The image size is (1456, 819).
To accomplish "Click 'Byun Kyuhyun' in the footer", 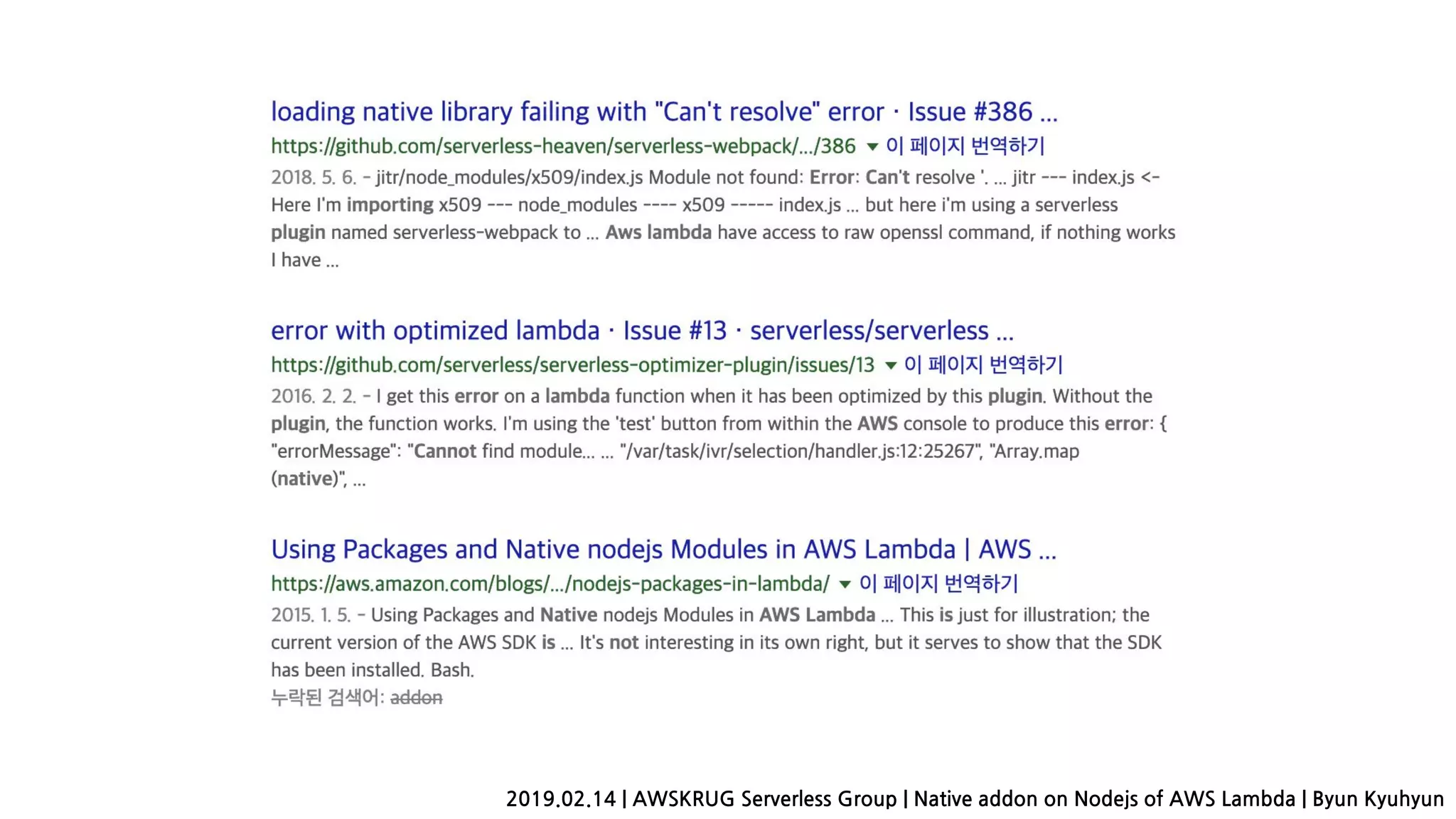I will point(1378,799).
